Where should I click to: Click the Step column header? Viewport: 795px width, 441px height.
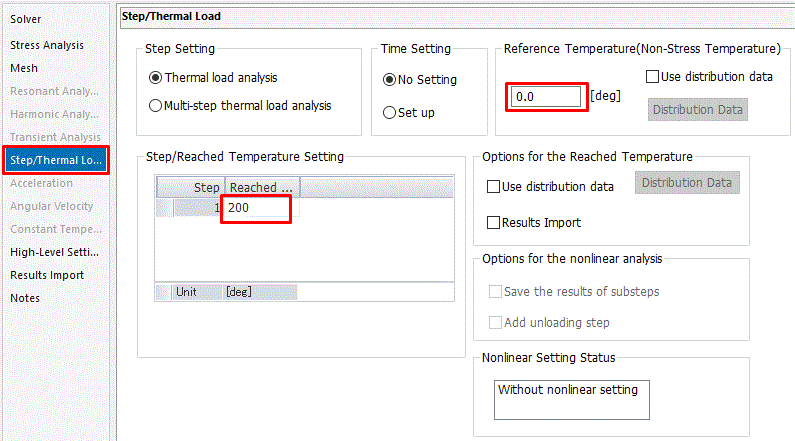[190, 188]
